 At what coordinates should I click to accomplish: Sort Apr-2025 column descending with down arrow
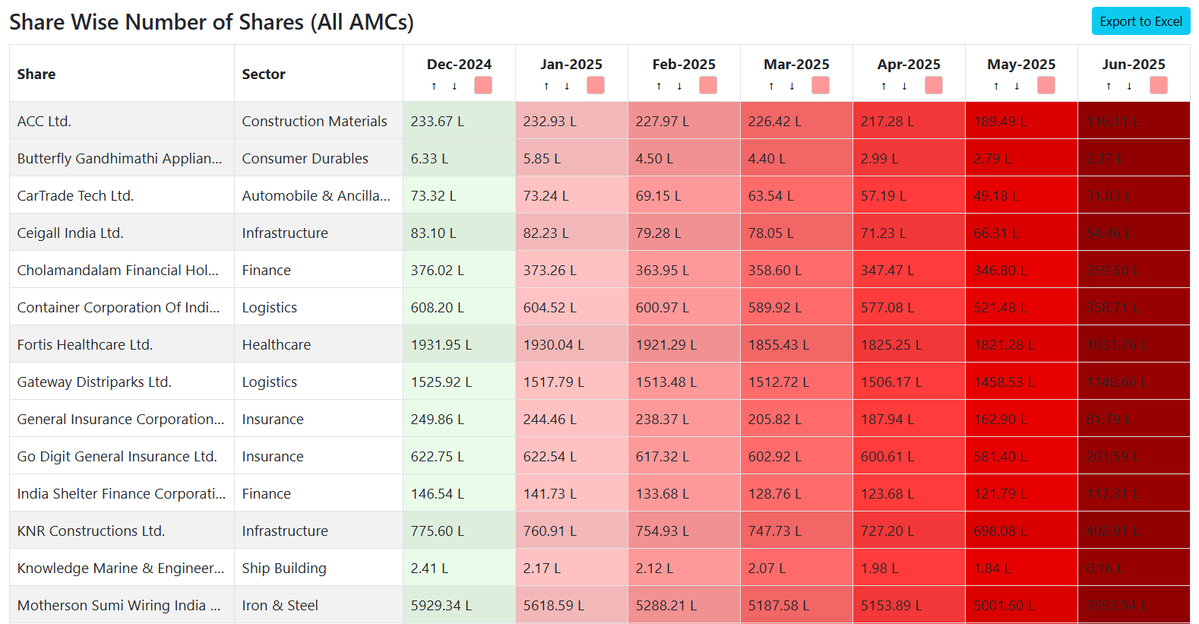(905, 86)
